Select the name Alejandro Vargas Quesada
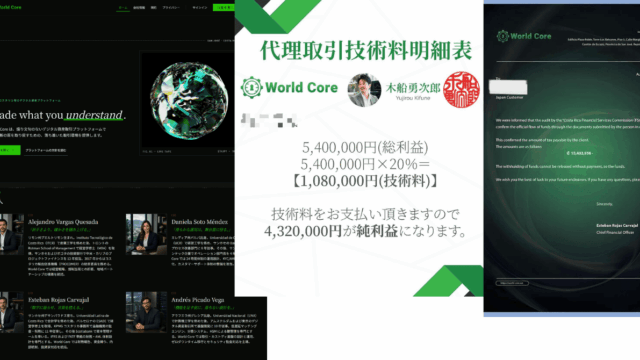This screenshot has height=360, width=640. [63, 222]
